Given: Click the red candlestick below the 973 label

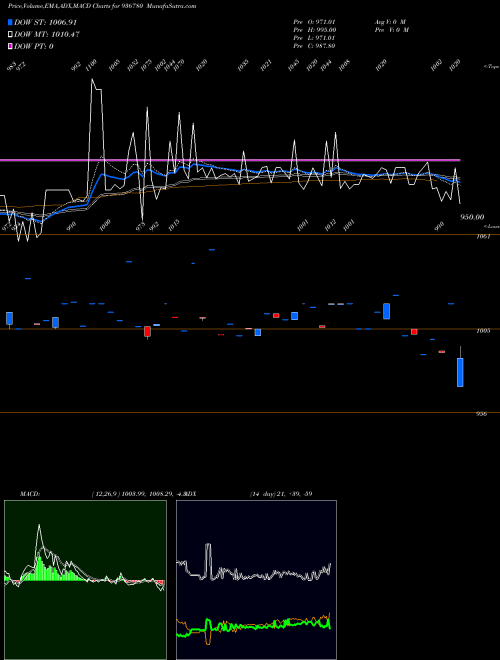Looking at the screenshot, I should [147, 332].
